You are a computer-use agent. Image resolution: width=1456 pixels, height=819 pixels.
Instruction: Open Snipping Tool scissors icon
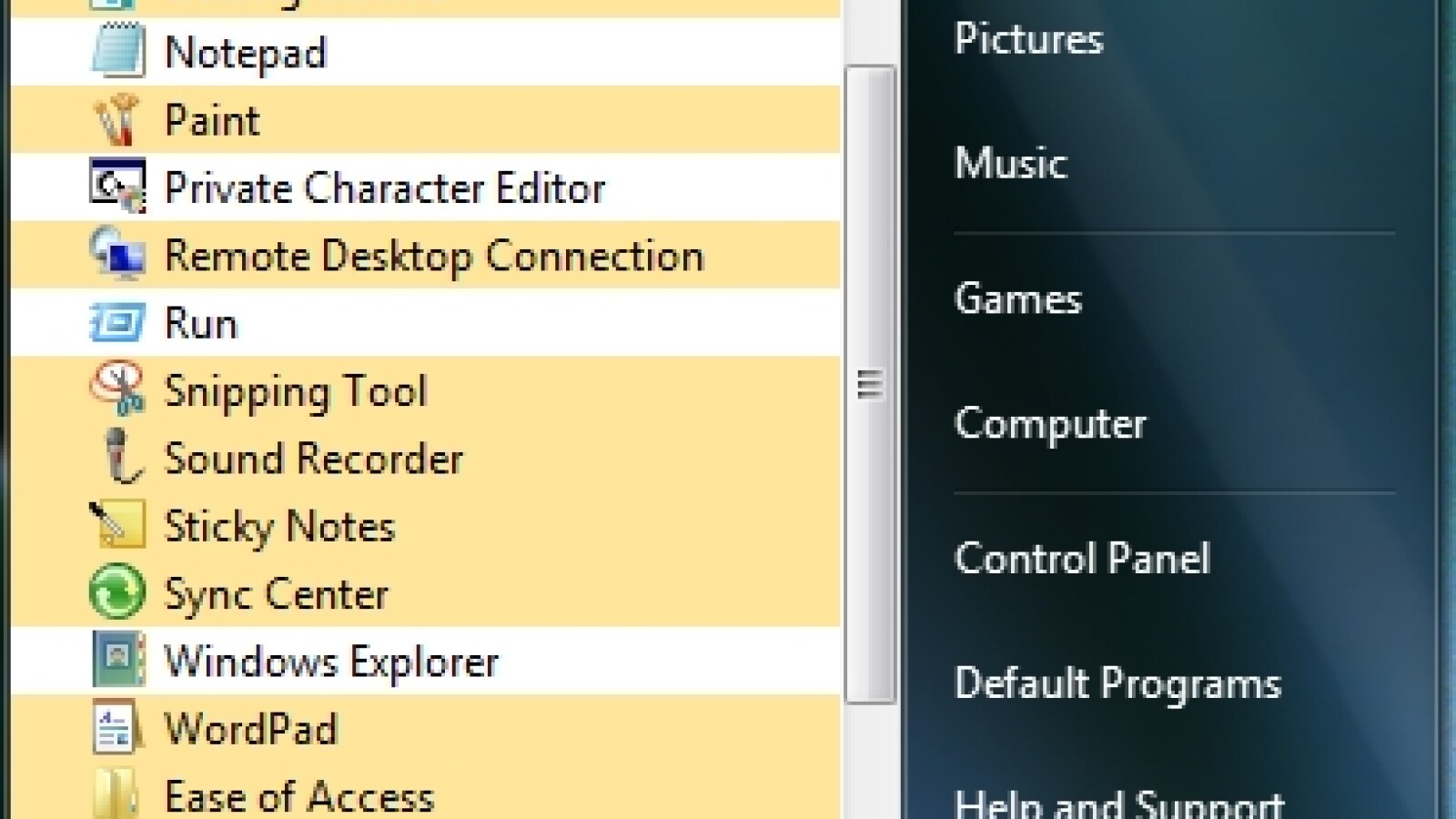[x=117, y=389]
